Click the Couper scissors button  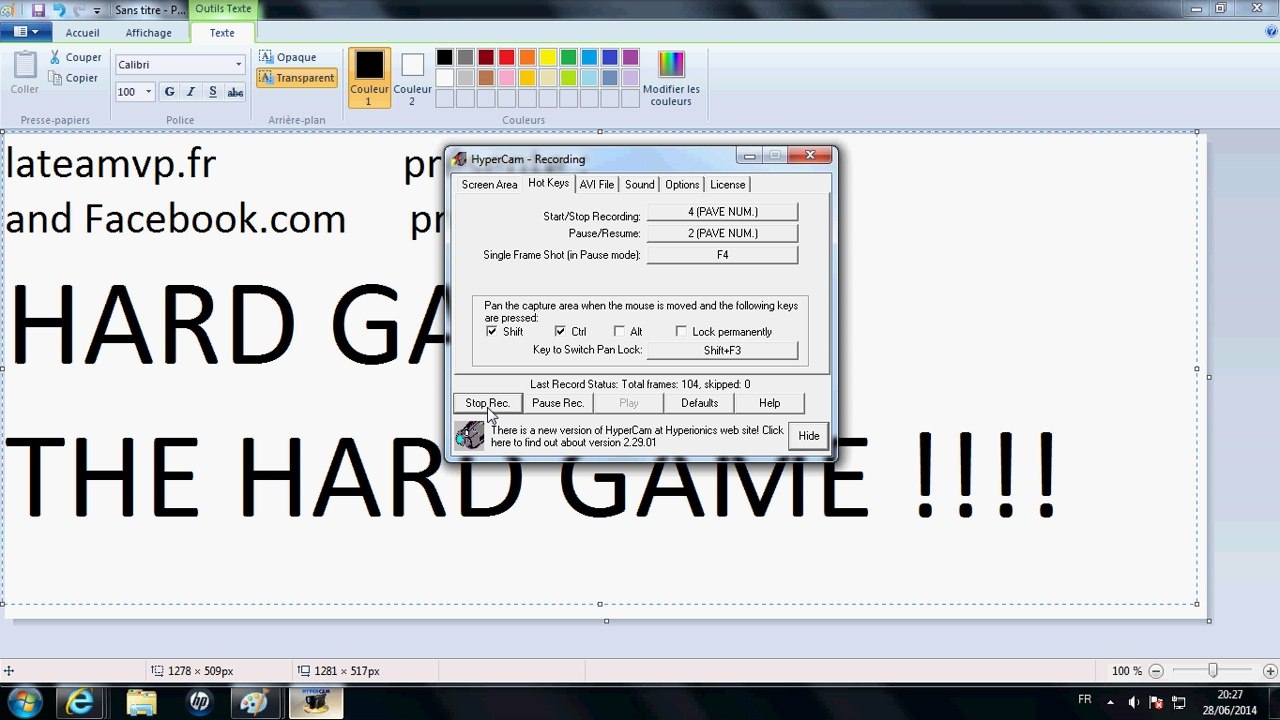coord(76,58)
